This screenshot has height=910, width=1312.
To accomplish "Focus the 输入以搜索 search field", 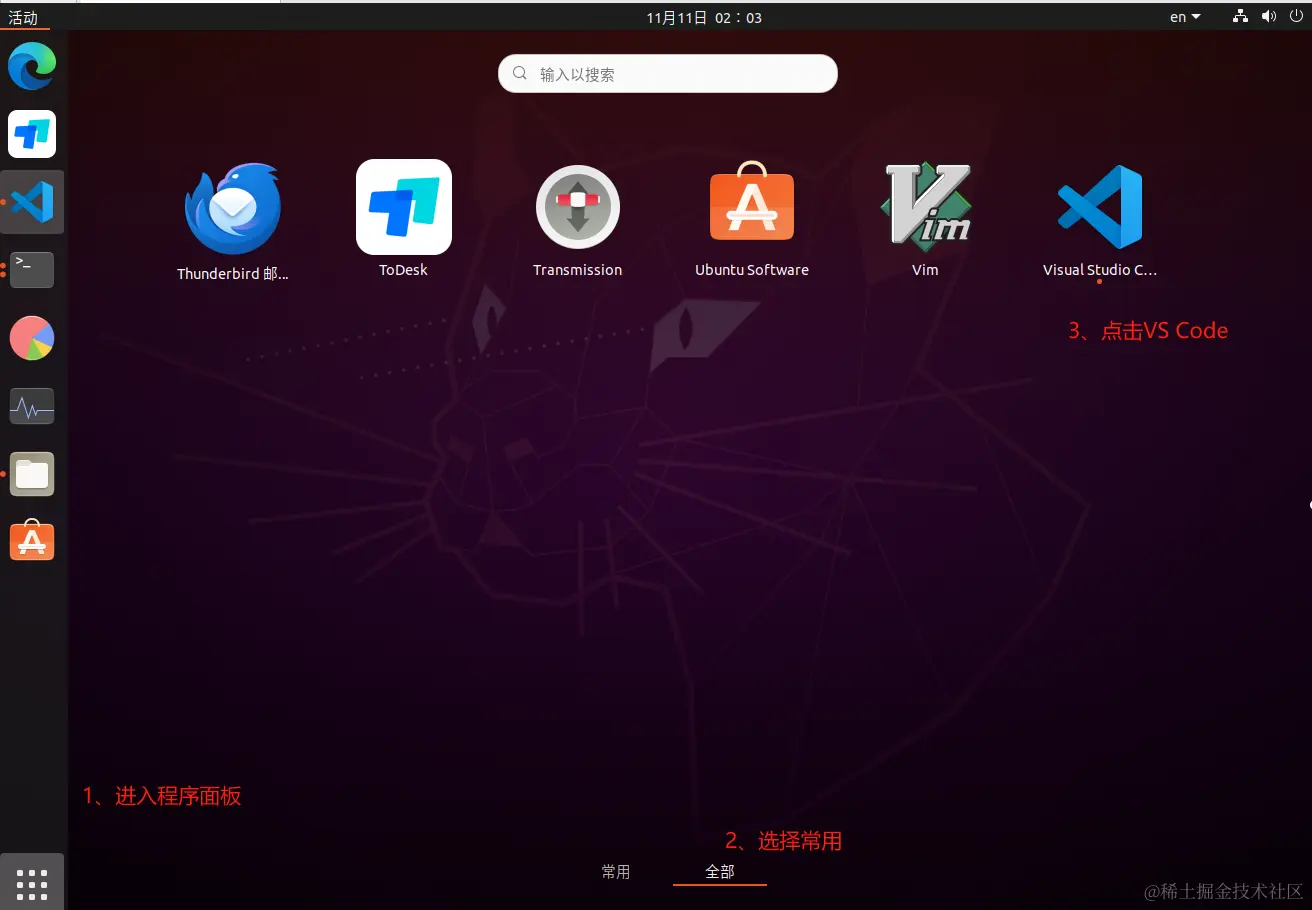I will tap(668, 74).
